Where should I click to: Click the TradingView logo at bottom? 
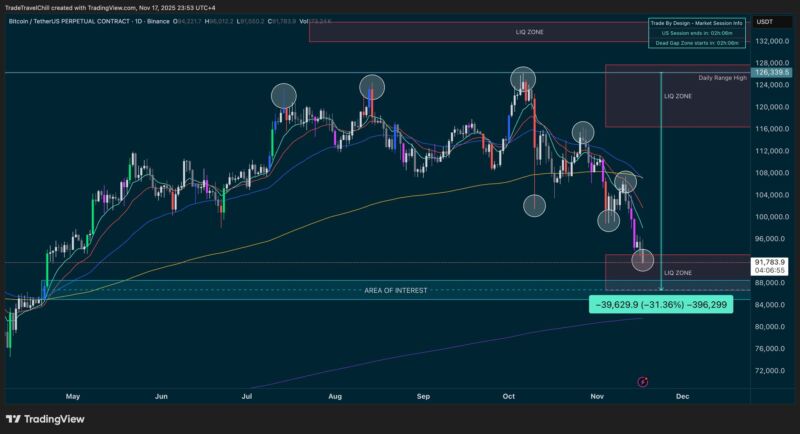click(x=45, y=419)
